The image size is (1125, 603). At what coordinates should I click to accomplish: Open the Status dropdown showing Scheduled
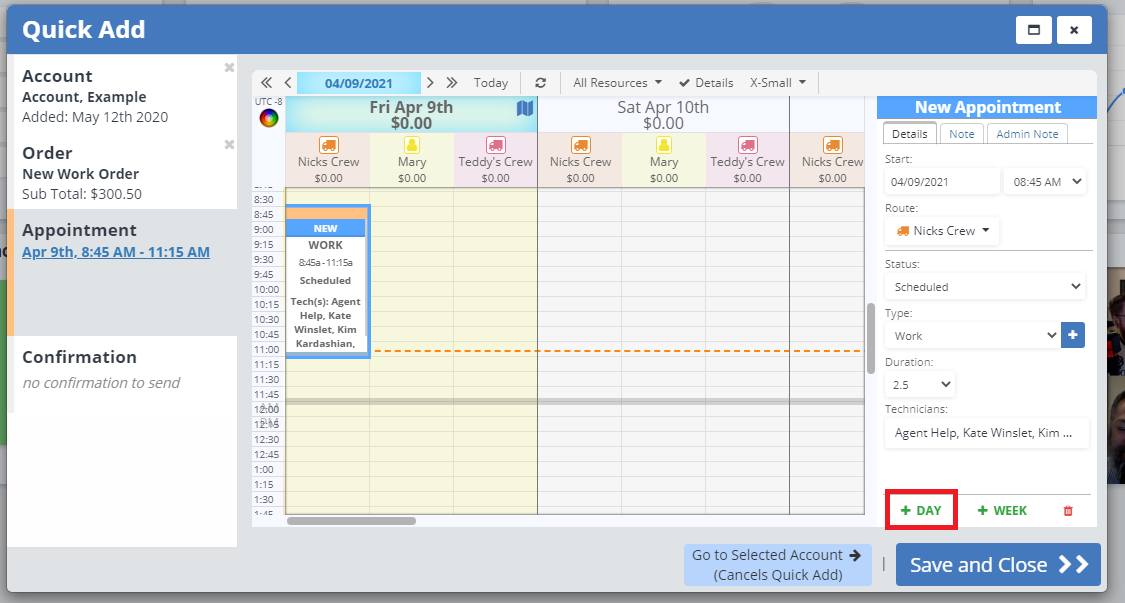point(985,287)
